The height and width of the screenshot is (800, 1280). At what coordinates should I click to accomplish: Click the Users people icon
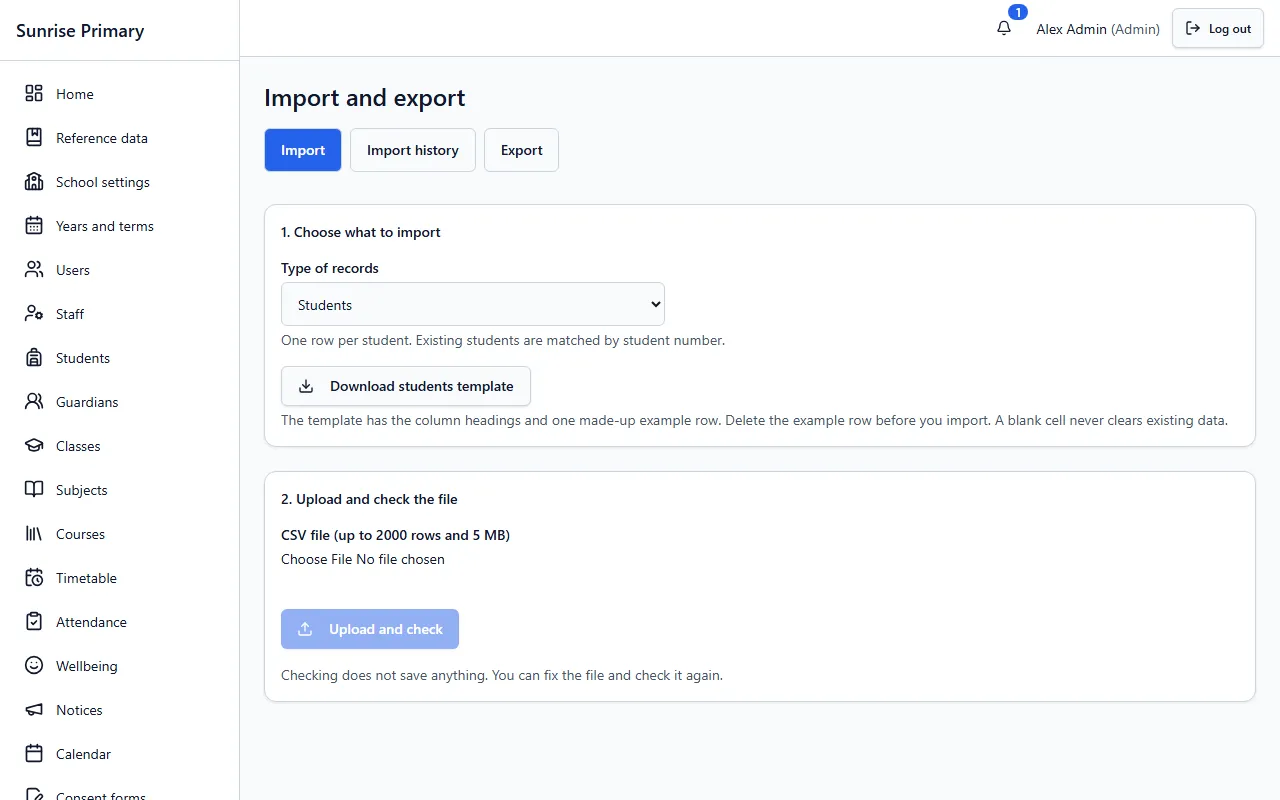34,270
